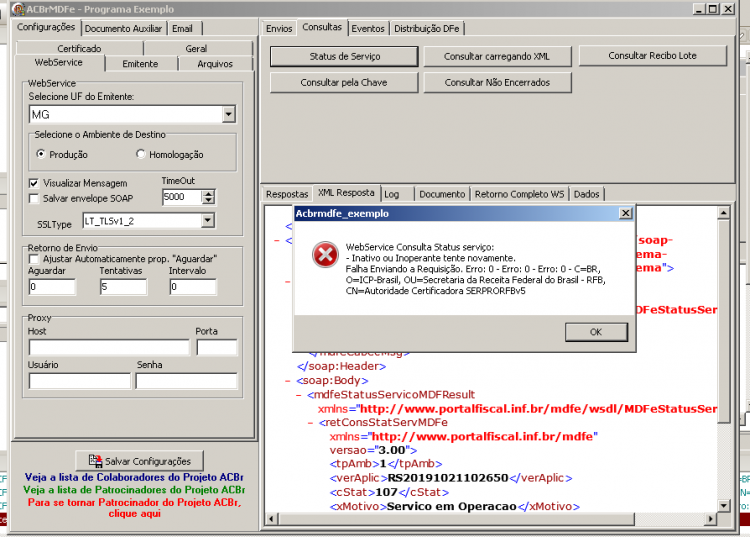Toggle the Visualizar Mensagem checkbox
The height and width of the screenshot is (537, 750).
pos(33,183)
